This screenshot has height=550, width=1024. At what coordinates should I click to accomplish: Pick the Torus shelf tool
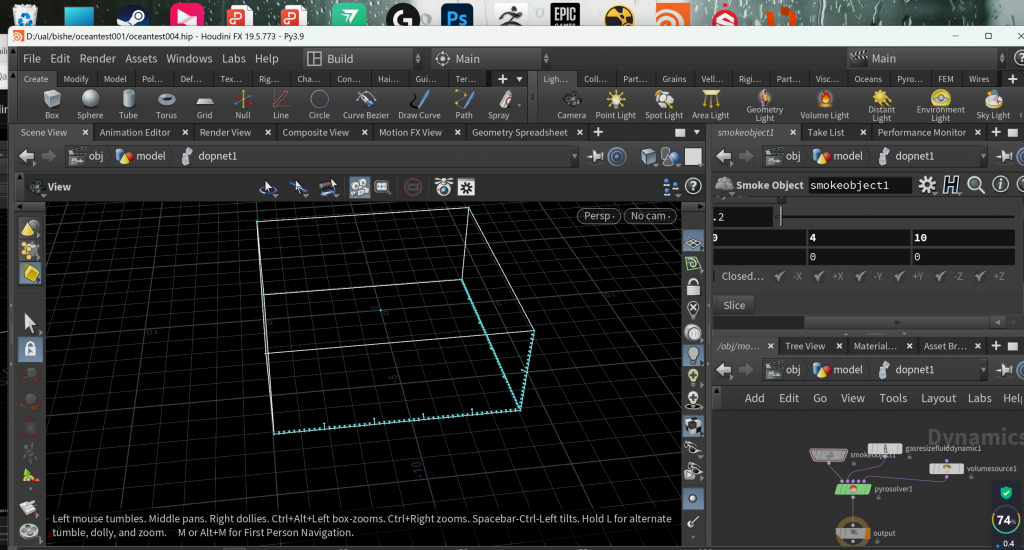point(166,105)
